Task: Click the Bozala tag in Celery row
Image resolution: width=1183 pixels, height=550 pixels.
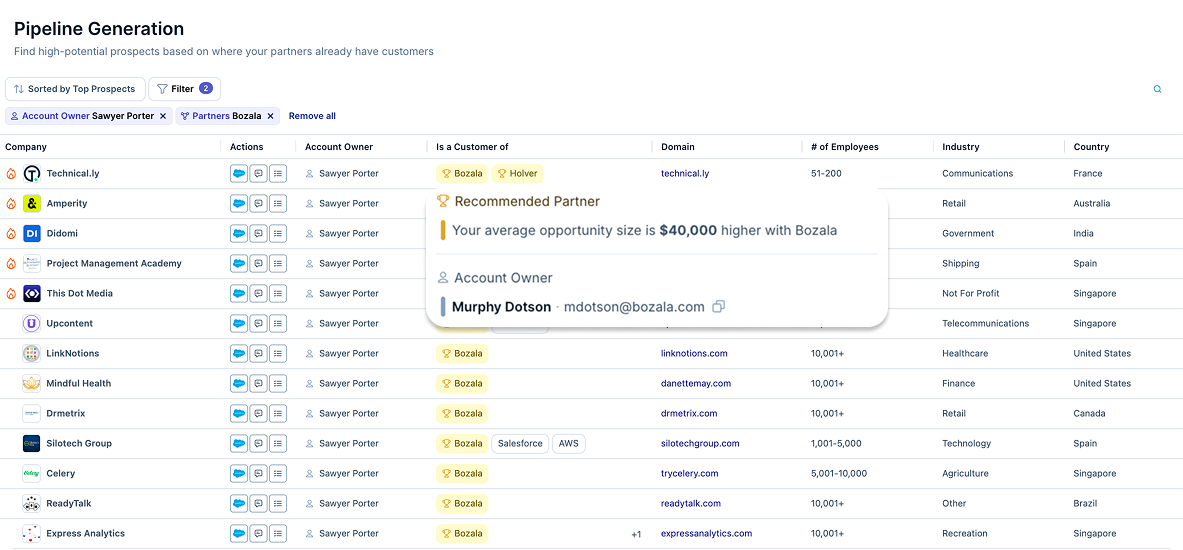Action: point(462,474)
